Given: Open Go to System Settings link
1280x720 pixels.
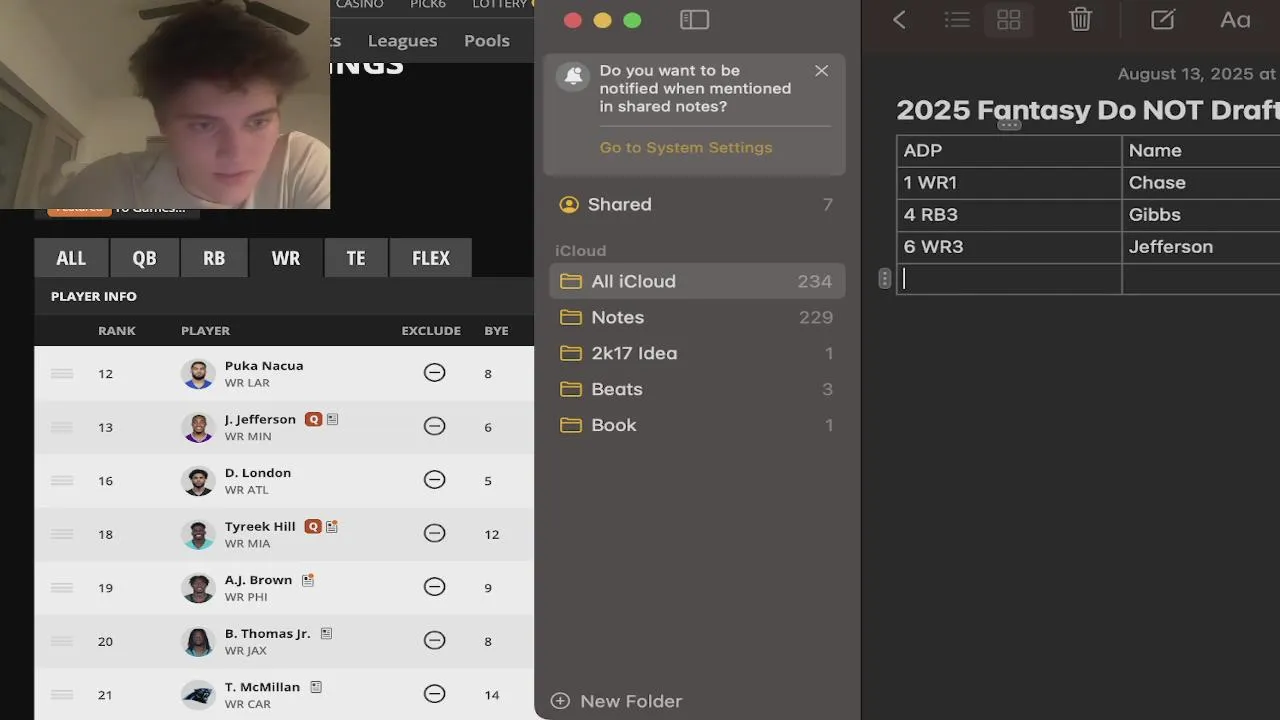Looking at the screenshot, I should tap(686, 147).
